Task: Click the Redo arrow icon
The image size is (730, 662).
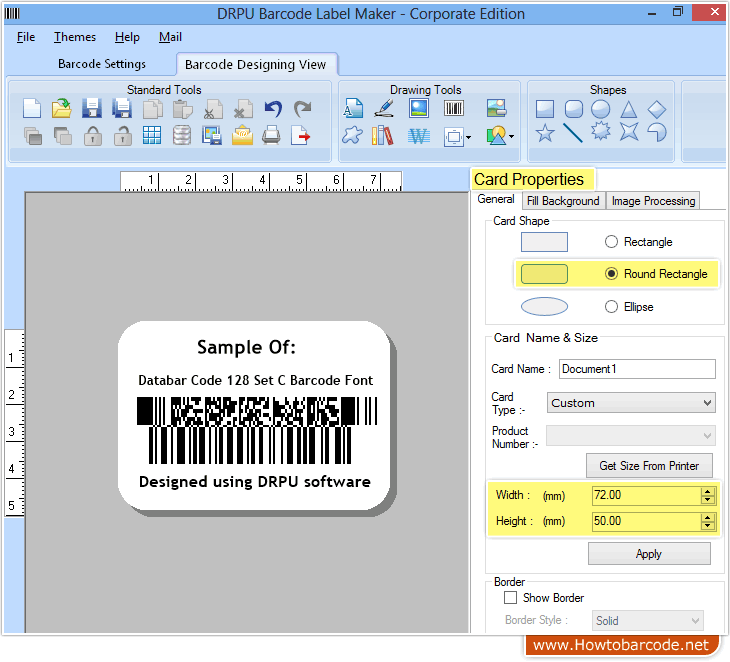Action: coord(303,109)
